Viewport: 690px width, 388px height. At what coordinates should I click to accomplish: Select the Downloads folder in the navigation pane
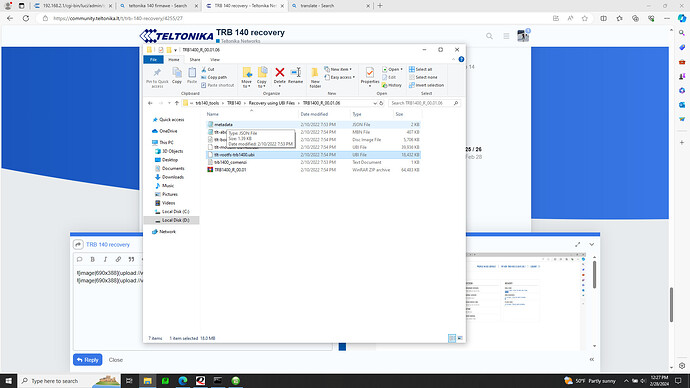[172, 177]
